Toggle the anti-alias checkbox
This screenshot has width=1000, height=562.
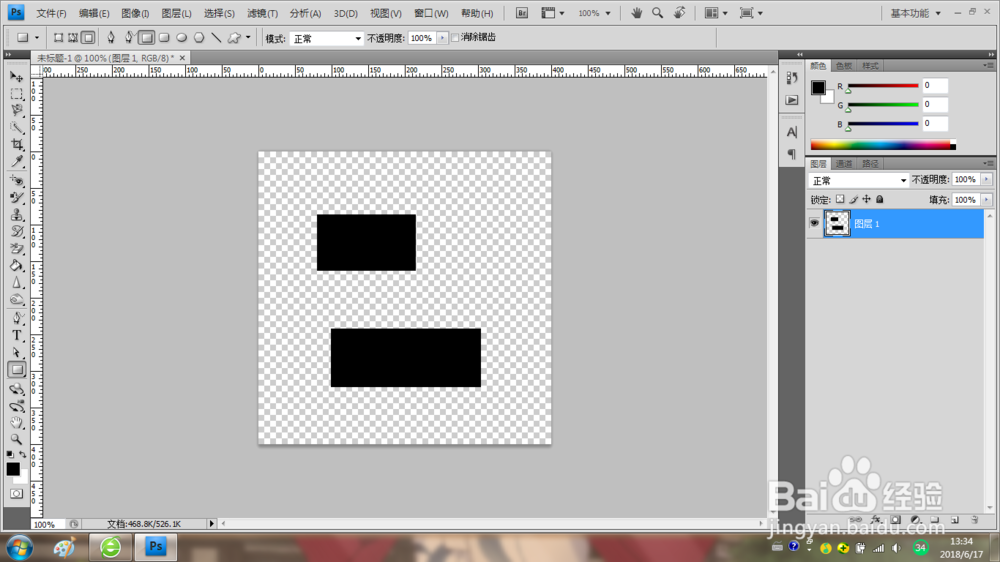(x=455, y=38)
